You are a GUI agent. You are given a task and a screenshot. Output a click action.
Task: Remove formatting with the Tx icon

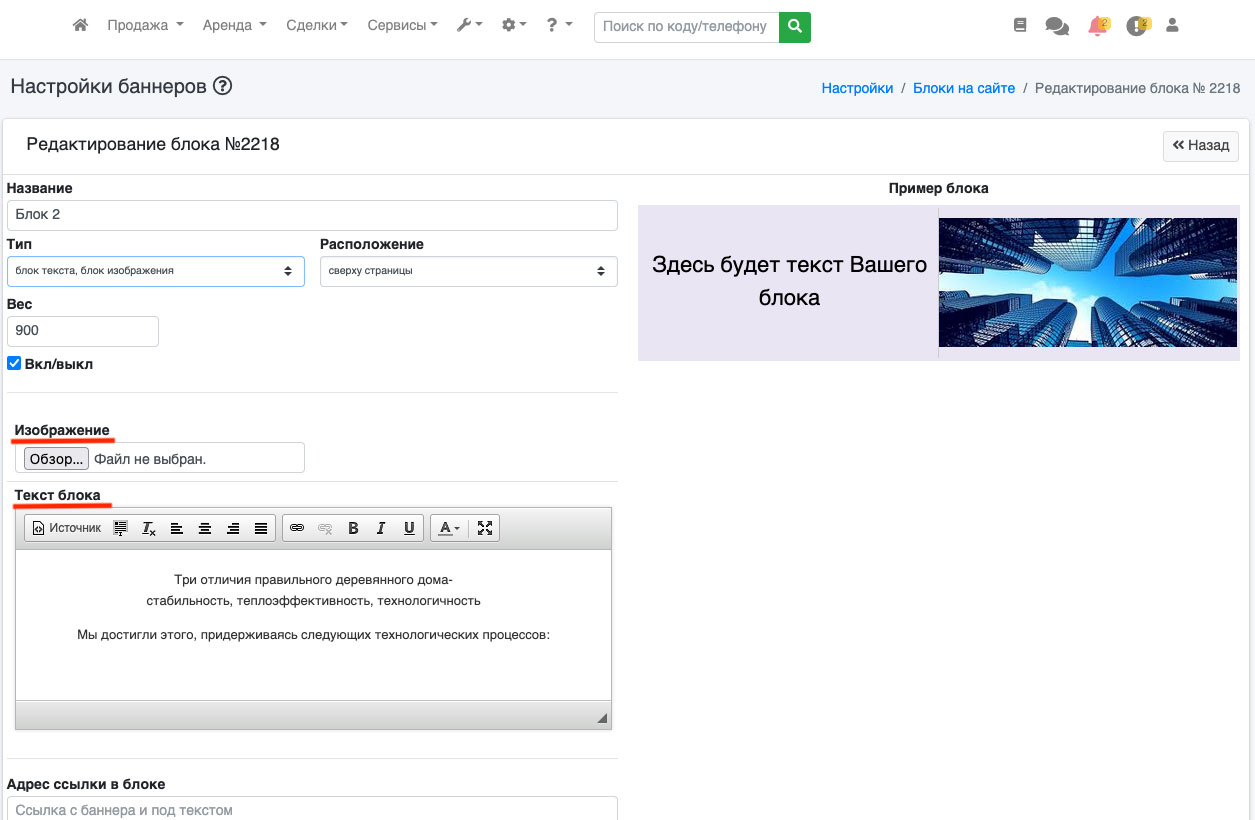[x=149, y=528]
